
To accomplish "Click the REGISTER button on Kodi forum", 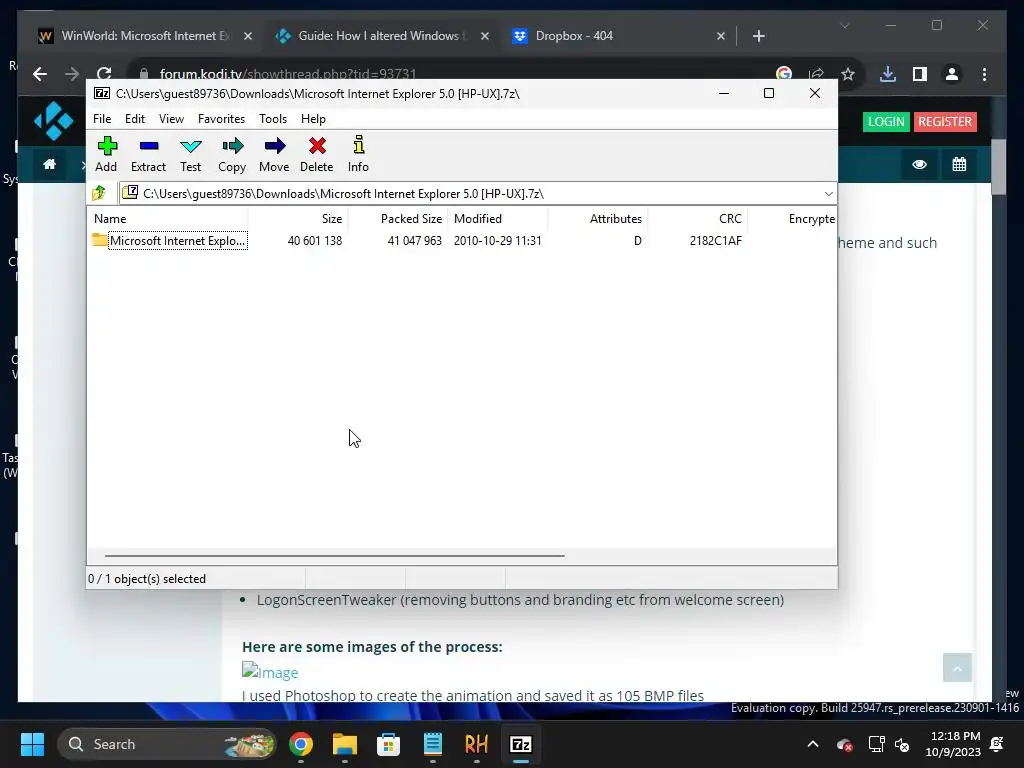I will (x=945, y=121).
